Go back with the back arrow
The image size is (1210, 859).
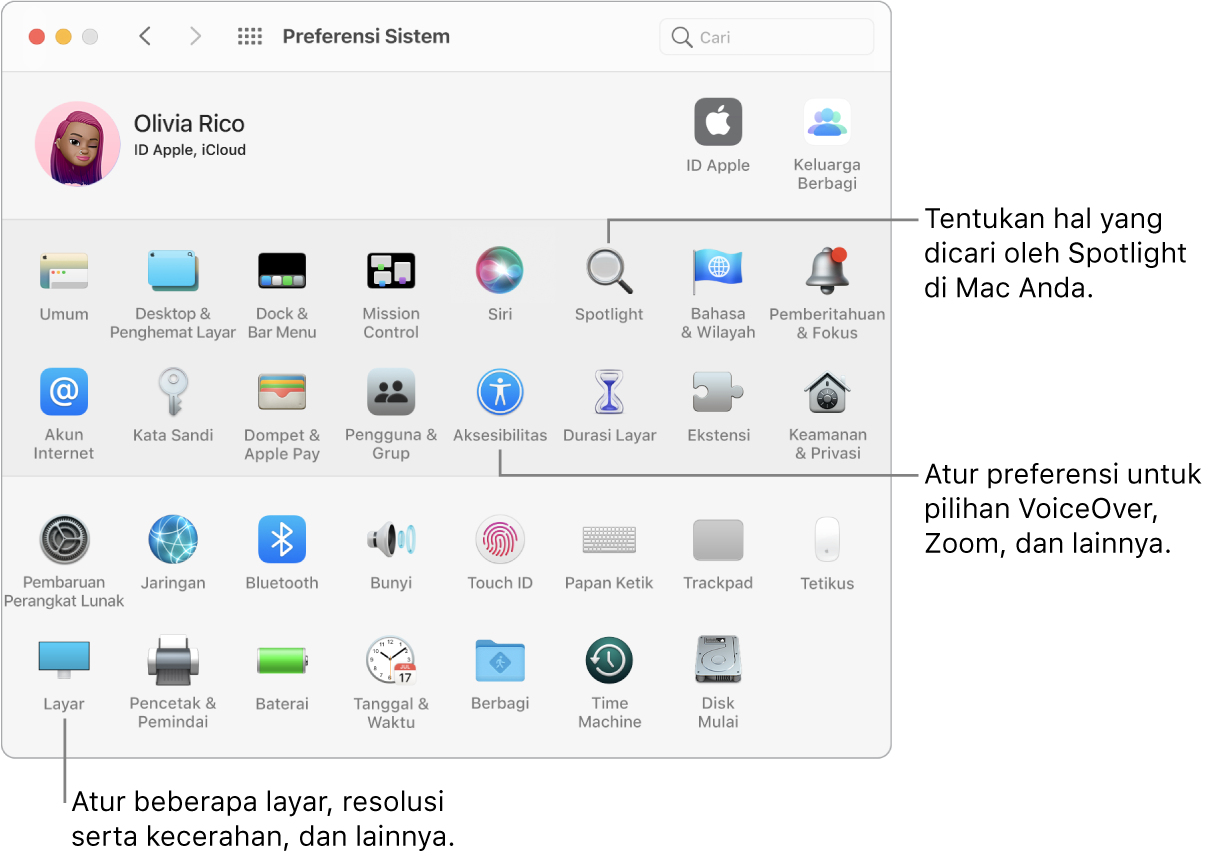[146, 37]
